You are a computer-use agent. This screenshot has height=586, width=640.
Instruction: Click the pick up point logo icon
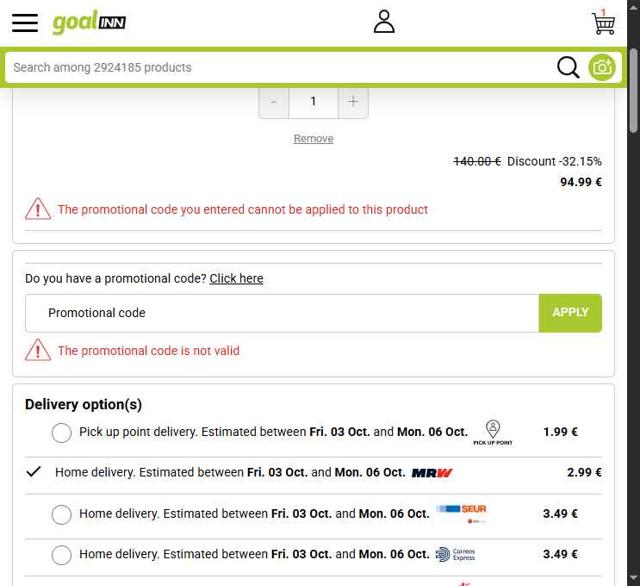tap(492, 432)
